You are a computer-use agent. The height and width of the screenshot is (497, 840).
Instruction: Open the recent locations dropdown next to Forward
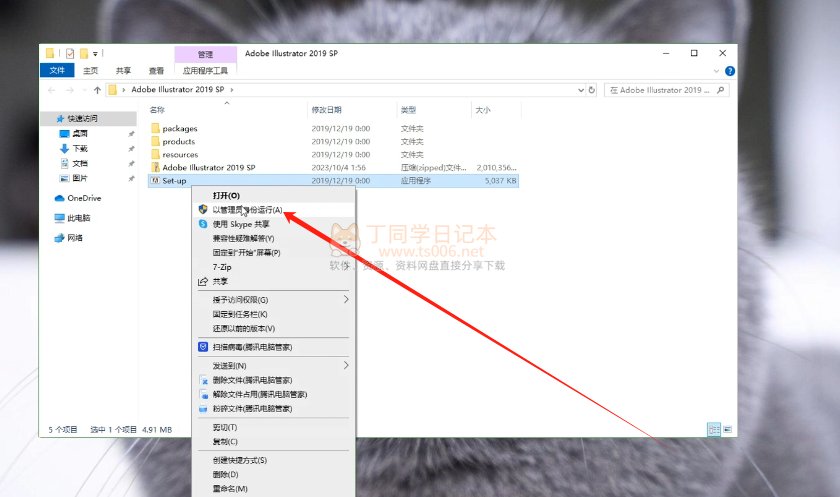point(85,90)
